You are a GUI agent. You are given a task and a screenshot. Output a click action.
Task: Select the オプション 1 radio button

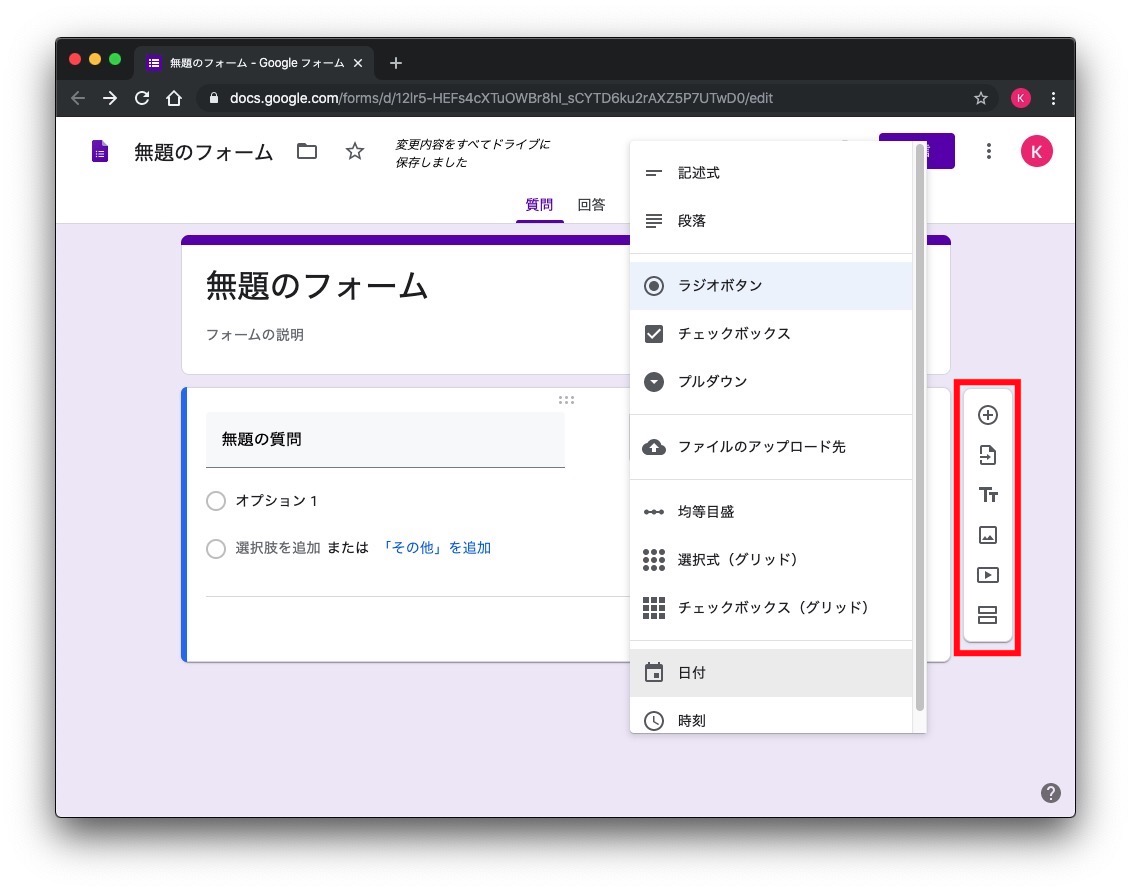click(x=216, y=501)
